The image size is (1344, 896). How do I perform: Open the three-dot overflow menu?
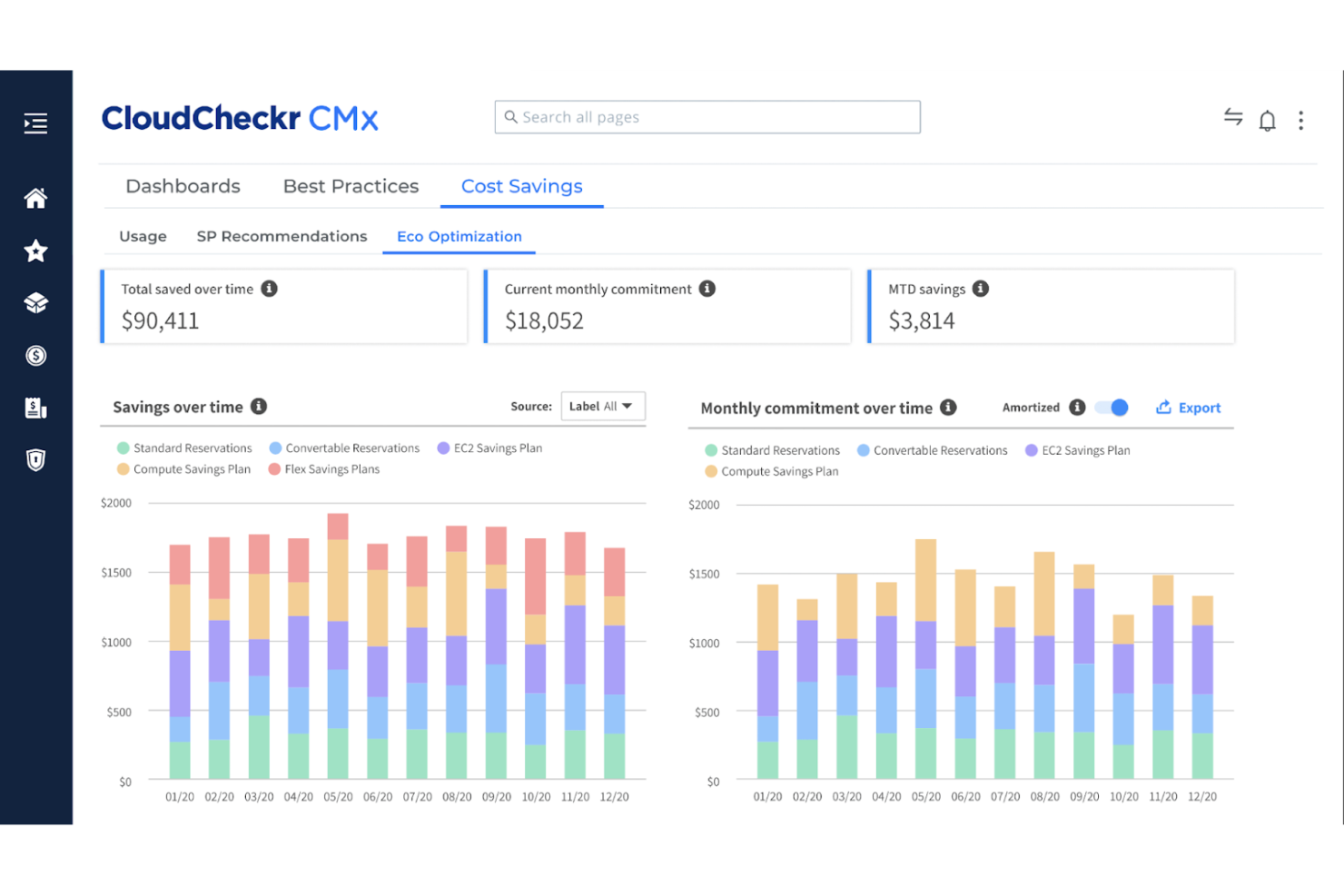(1301, 119)
